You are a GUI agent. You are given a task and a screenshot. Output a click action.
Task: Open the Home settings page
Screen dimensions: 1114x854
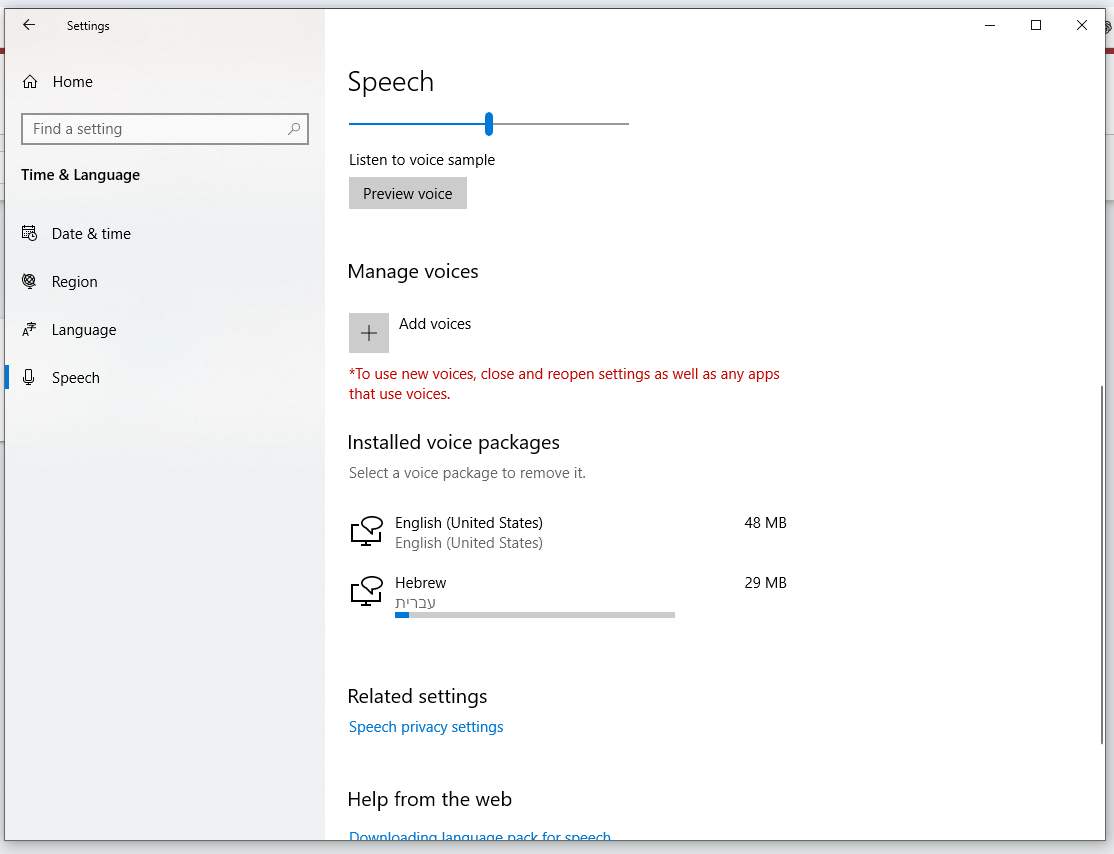(164, 82)
